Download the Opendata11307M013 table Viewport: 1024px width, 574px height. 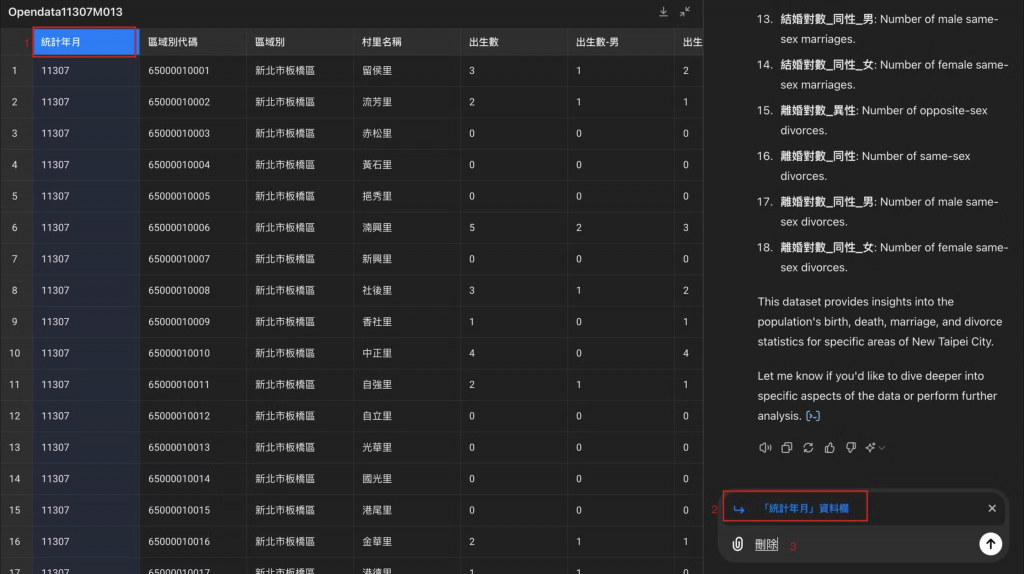[663, 12]
